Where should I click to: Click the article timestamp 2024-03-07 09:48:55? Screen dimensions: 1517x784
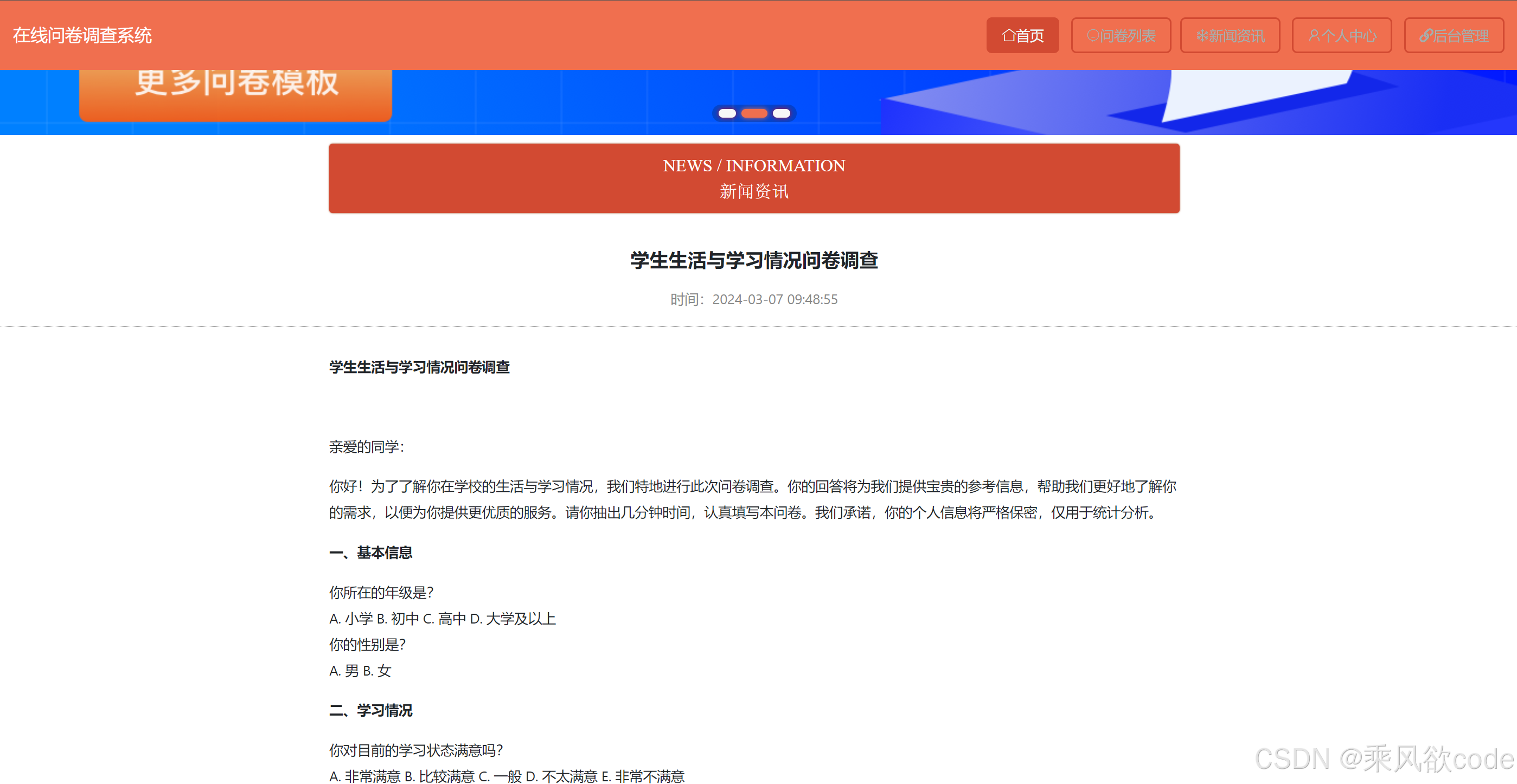(x=774, y=299)
